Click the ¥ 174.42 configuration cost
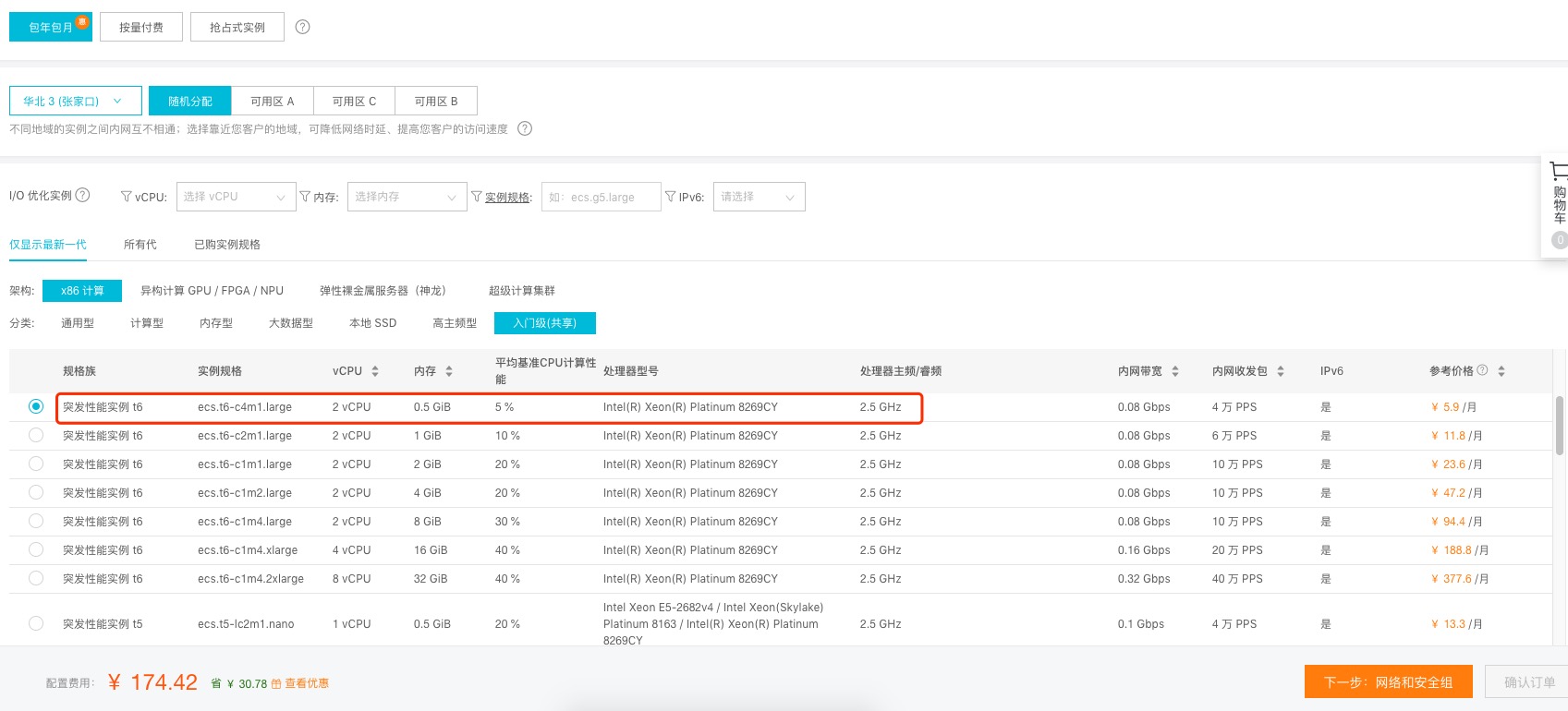Image resolution: width=1568 pixels, height=711 pixels. [153, 682]
